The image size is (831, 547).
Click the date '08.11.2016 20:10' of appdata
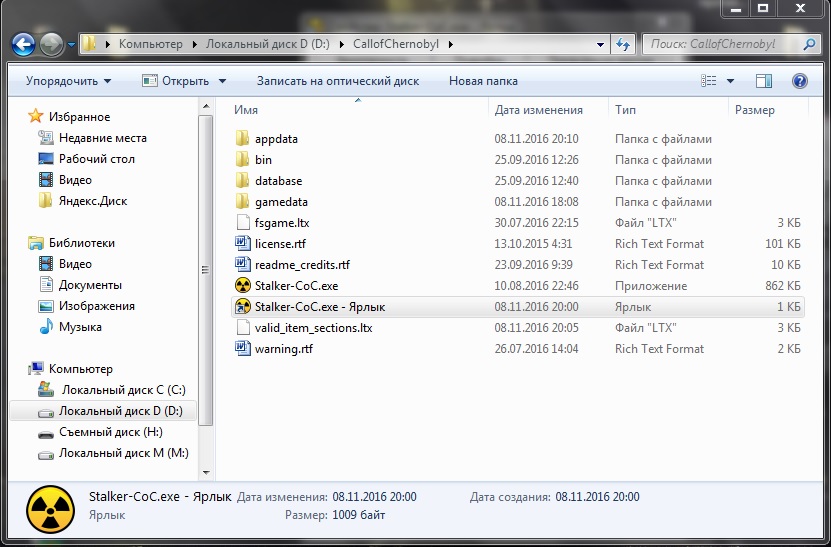coord(536,139)
